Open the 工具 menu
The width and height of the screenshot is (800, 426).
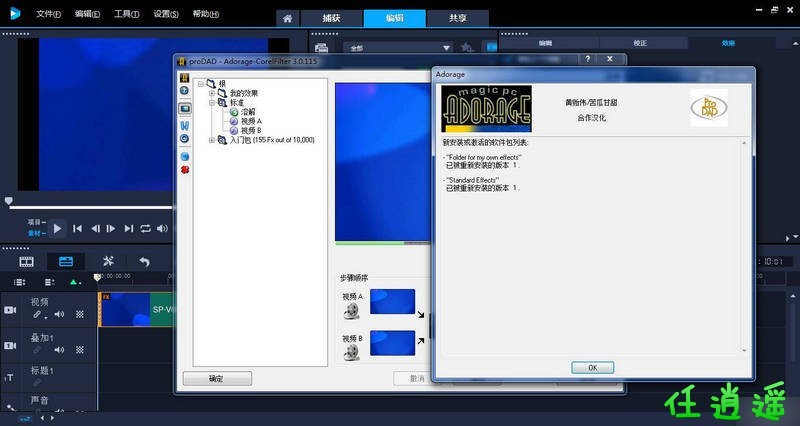(x=127, y=14)
